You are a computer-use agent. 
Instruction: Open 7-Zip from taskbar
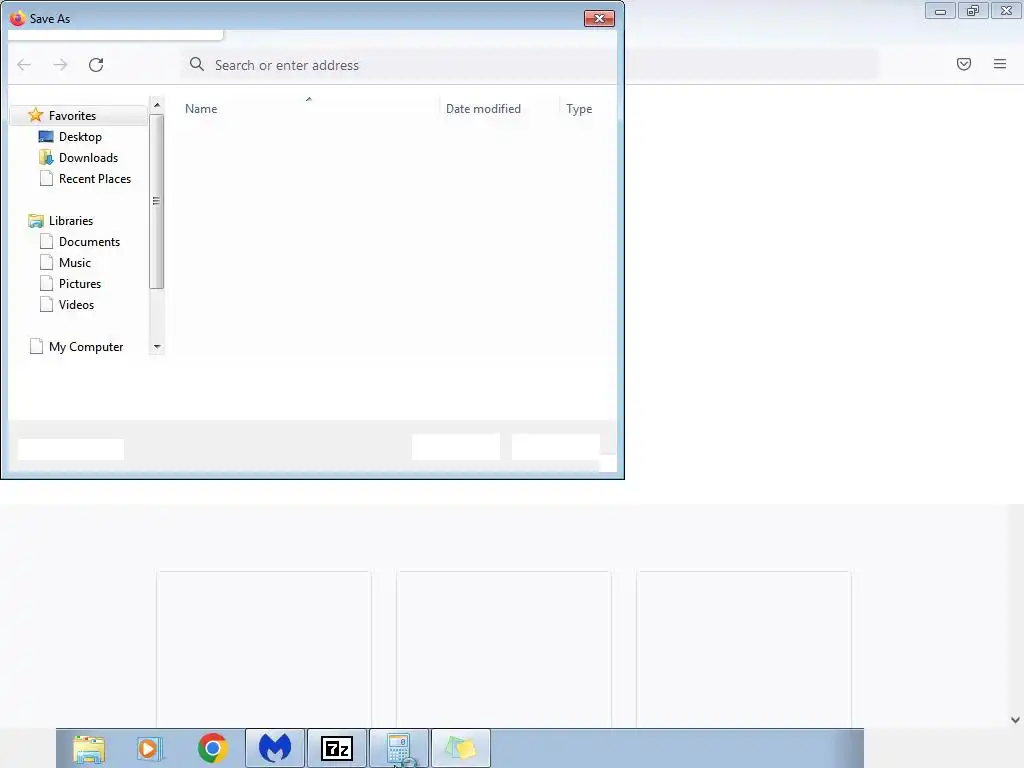pyautogui.click(x=337, y=748)
